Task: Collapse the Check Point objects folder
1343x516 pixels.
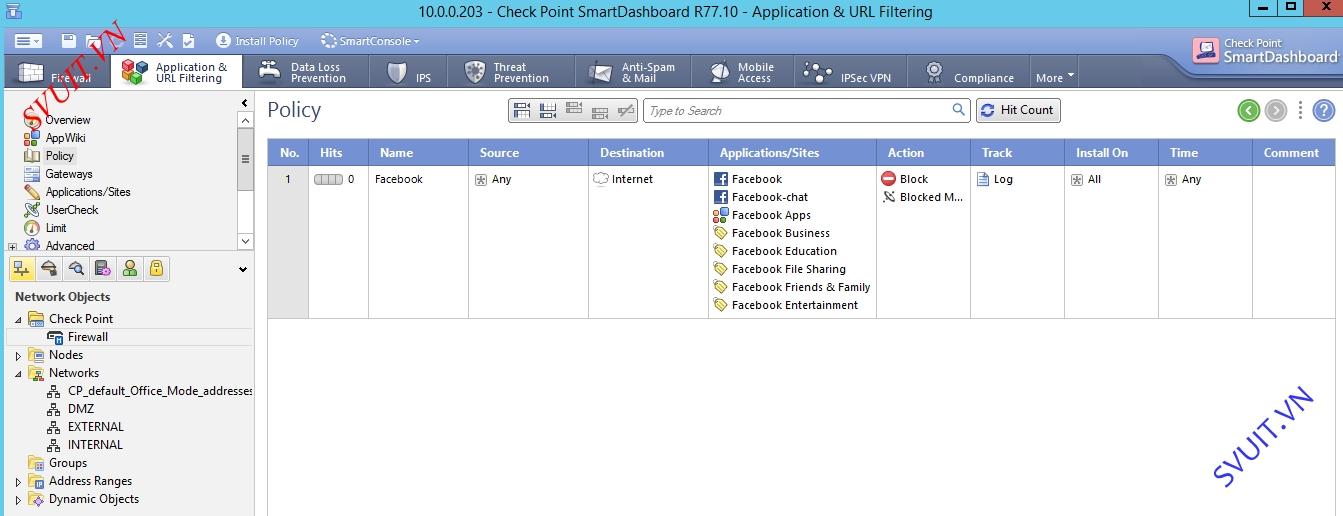Action: [x=18, y=319]
